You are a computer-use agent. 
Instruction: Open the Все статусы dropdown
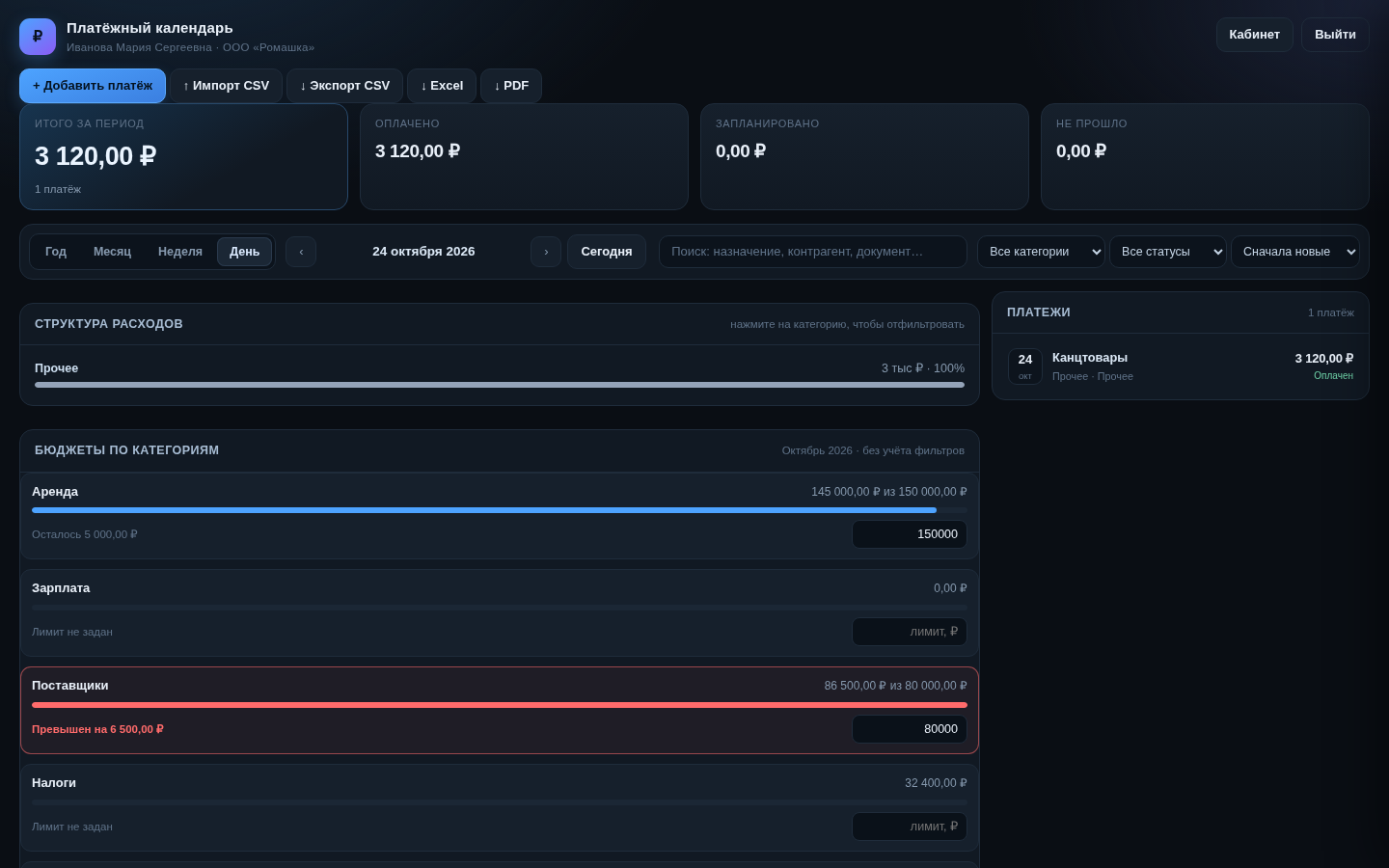[x=1168, y=252]
